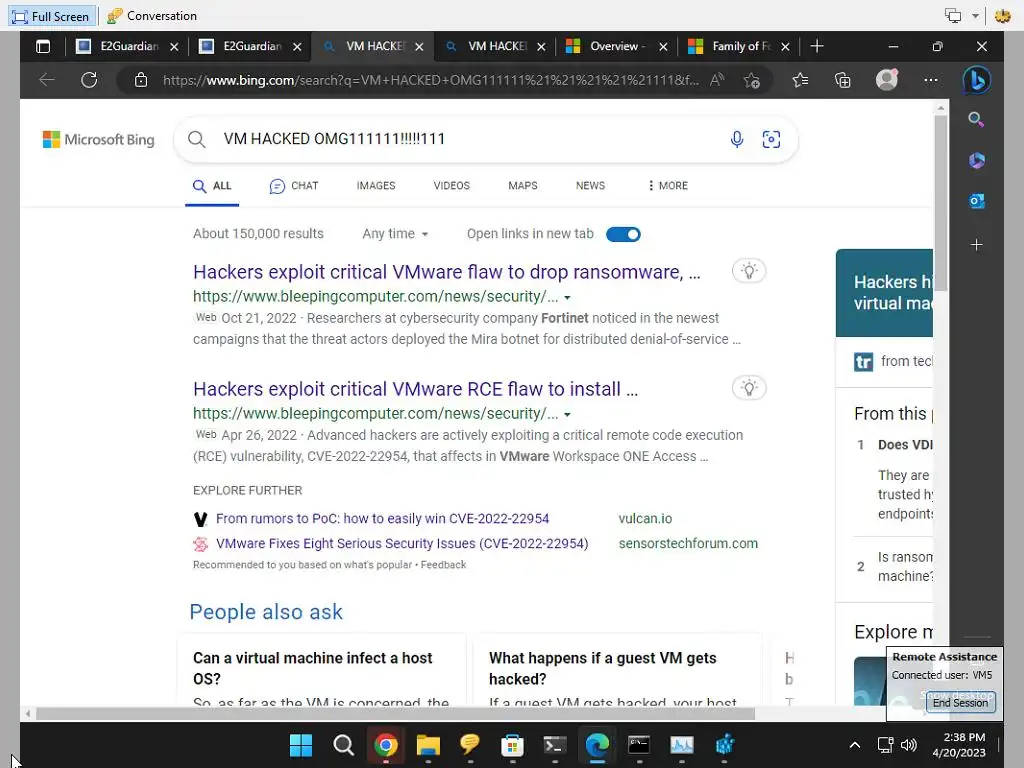This screenshot has height=768, width=1024.
Task: Click the Full Screen button
Action: [52, 16]
